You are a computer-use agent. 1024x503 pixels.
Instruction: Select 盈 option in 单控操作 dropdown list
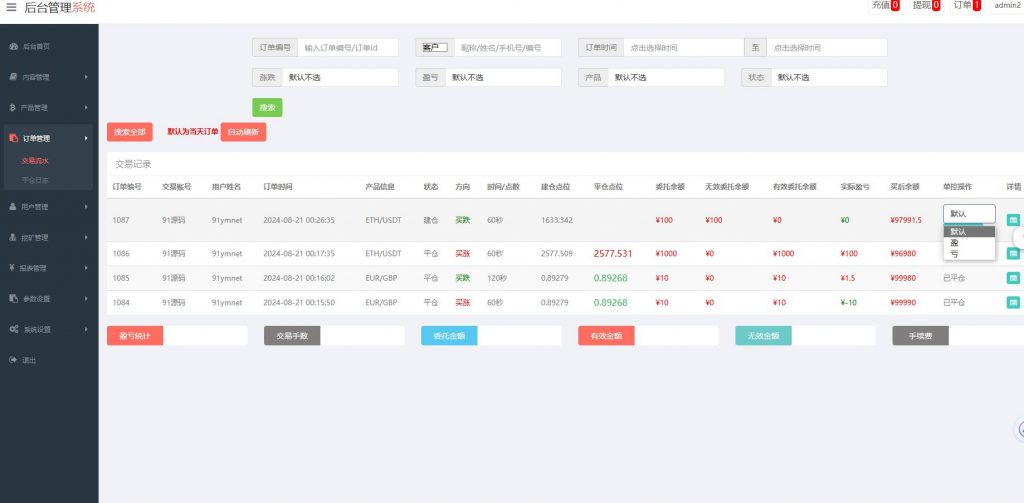click(x=953, y=243)
